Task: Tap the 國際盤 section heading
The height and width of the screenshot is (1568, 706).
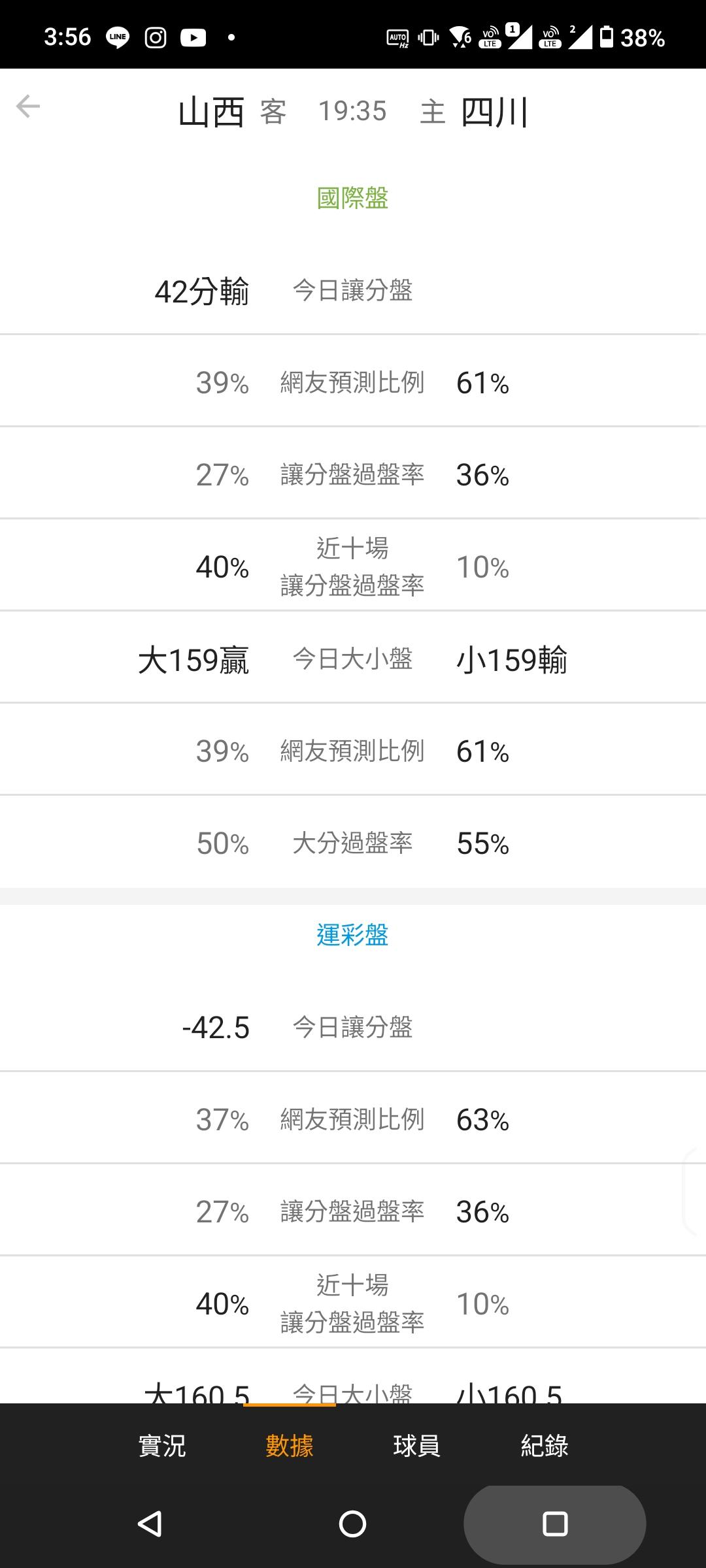Action: pos(352,197)
